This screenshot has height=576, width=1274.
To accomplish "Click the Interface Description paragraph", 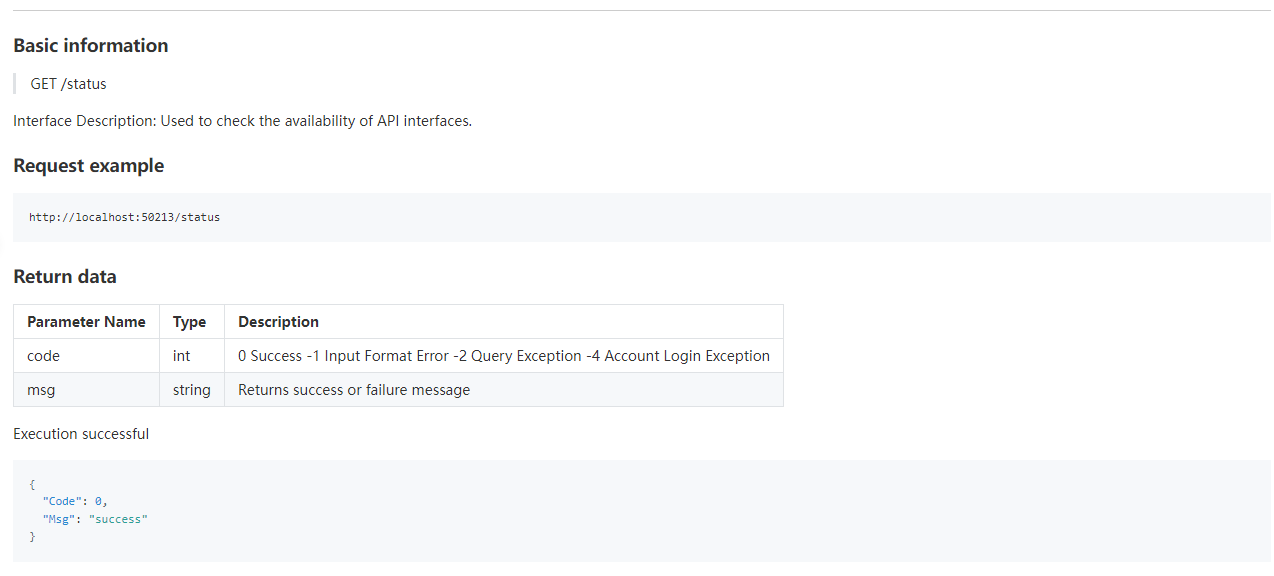I will 242,121.
